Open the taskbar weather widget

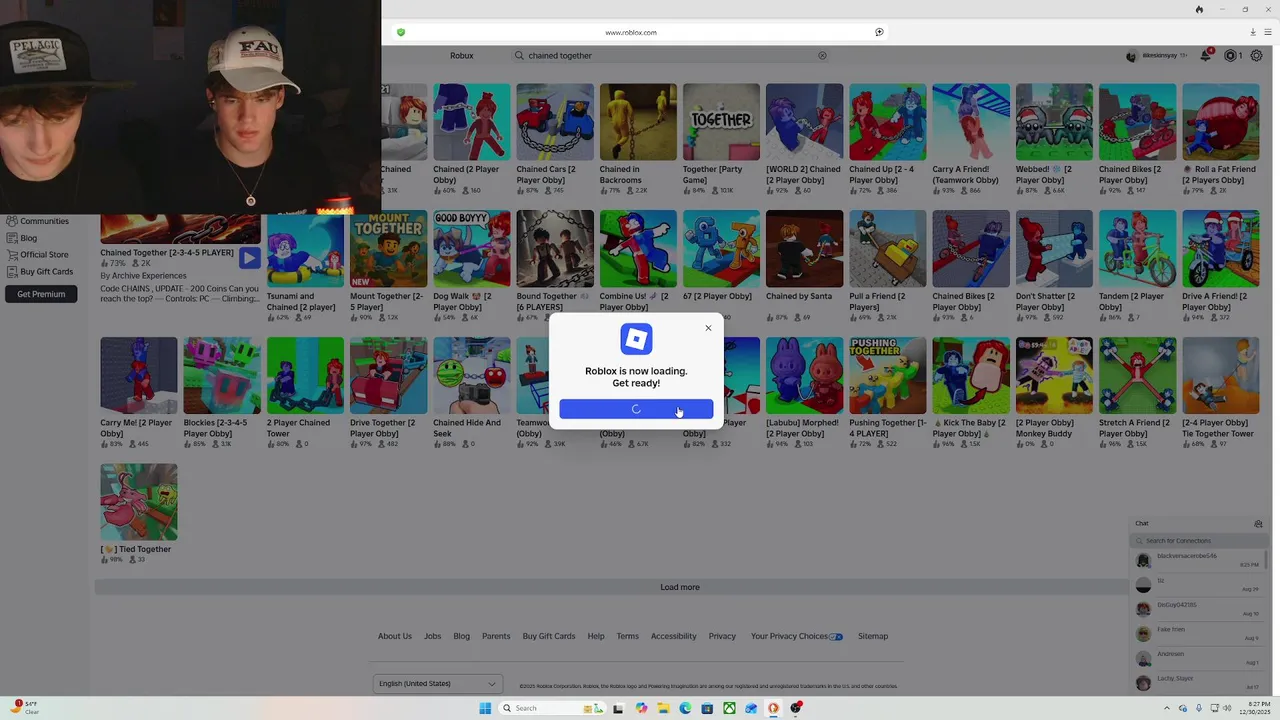point(25,708)
